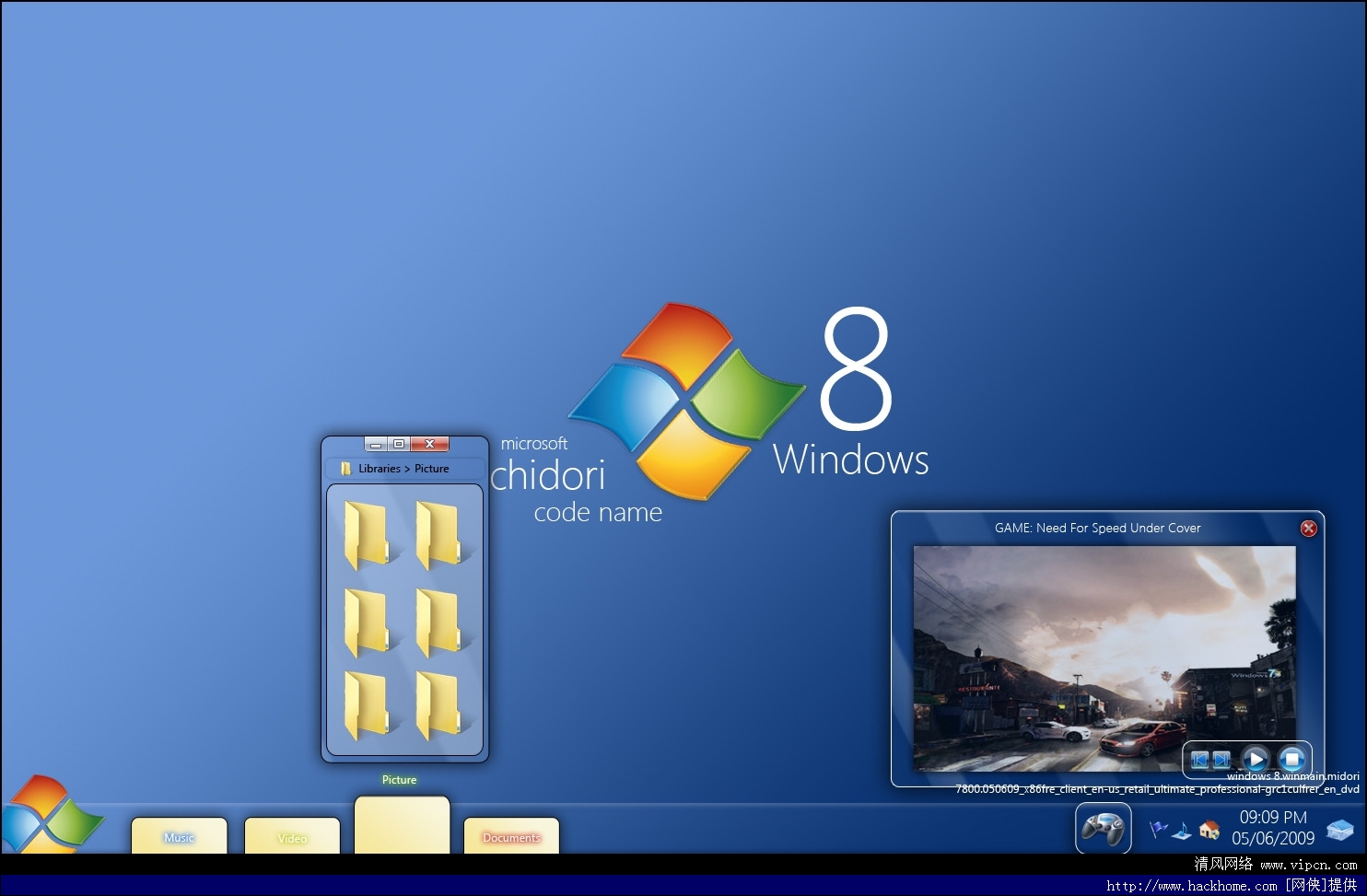Open the top-left folder in Picture window

pyautogui.click(x=367, y=535)
